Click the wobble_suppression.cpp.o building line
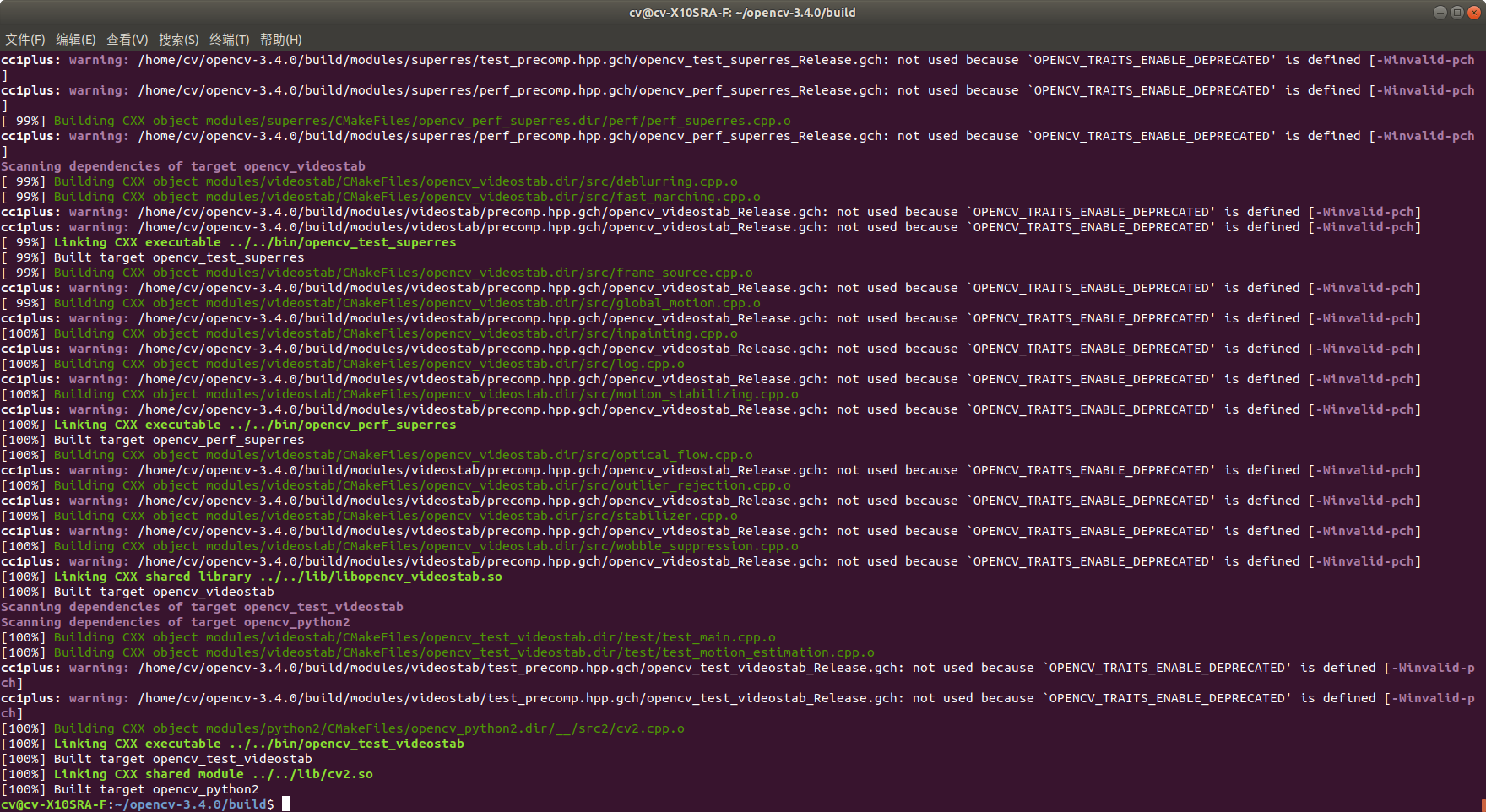The width and height of the screenshot is (1486, 812). pos(399,546)
